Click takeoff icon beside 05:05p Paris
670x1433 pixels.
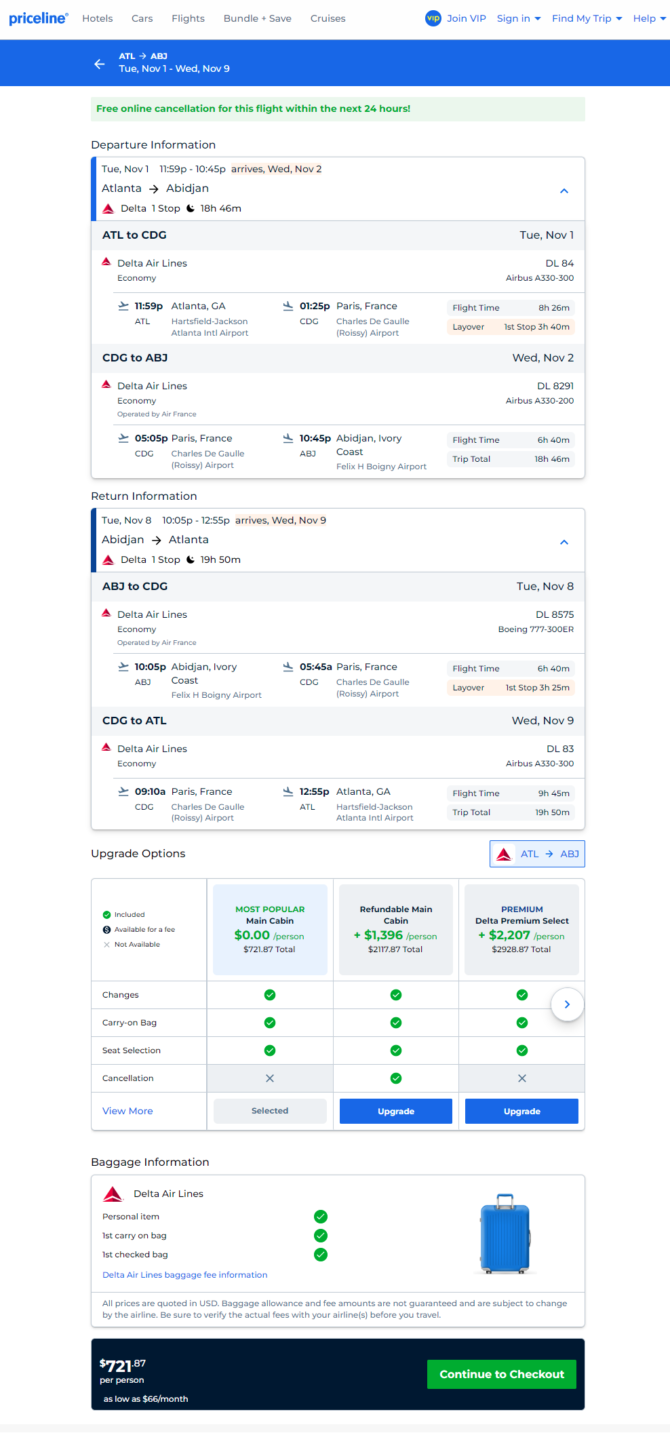tap(124, 438)
